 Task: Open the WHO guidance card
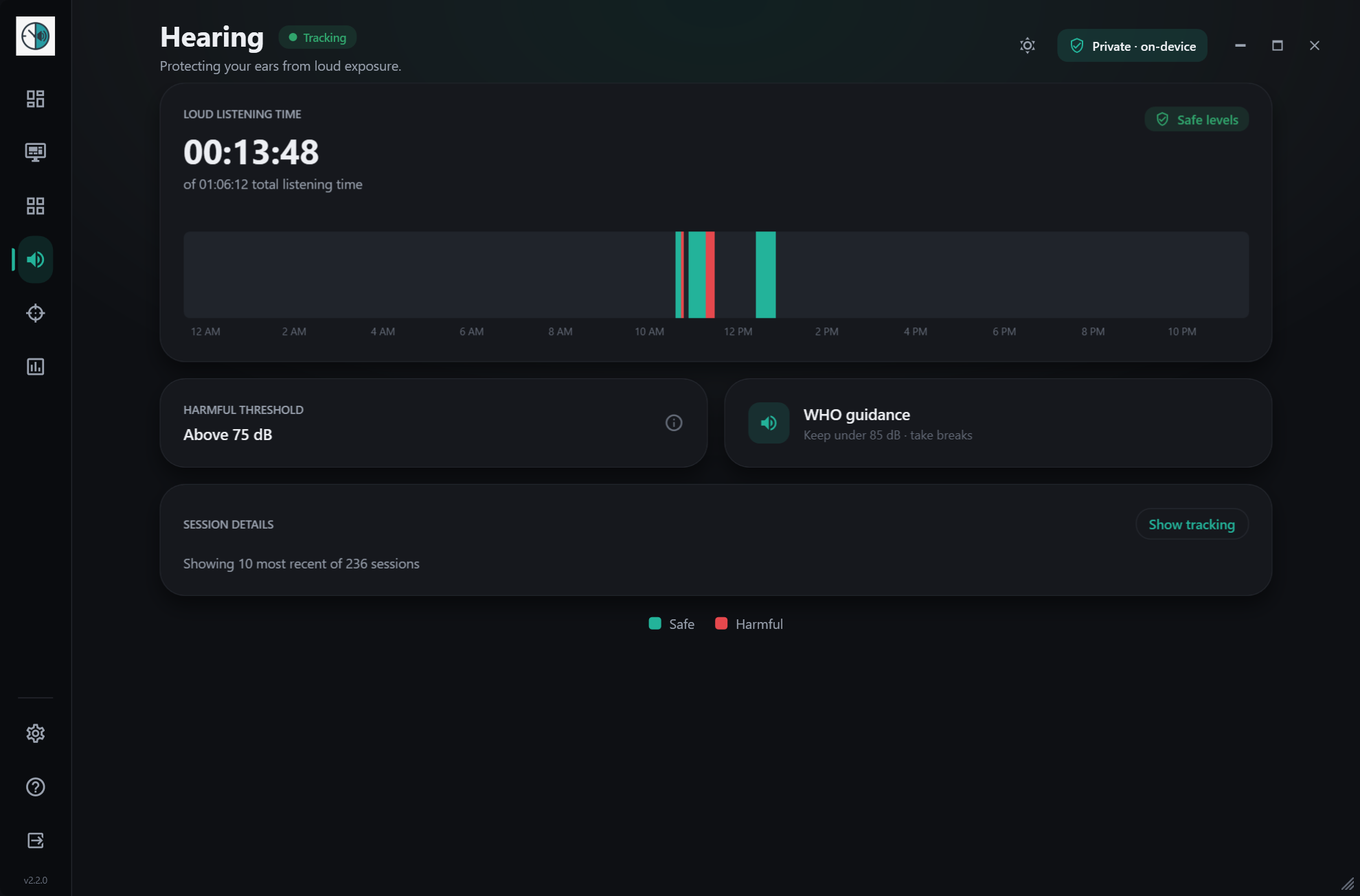point(998,423)
